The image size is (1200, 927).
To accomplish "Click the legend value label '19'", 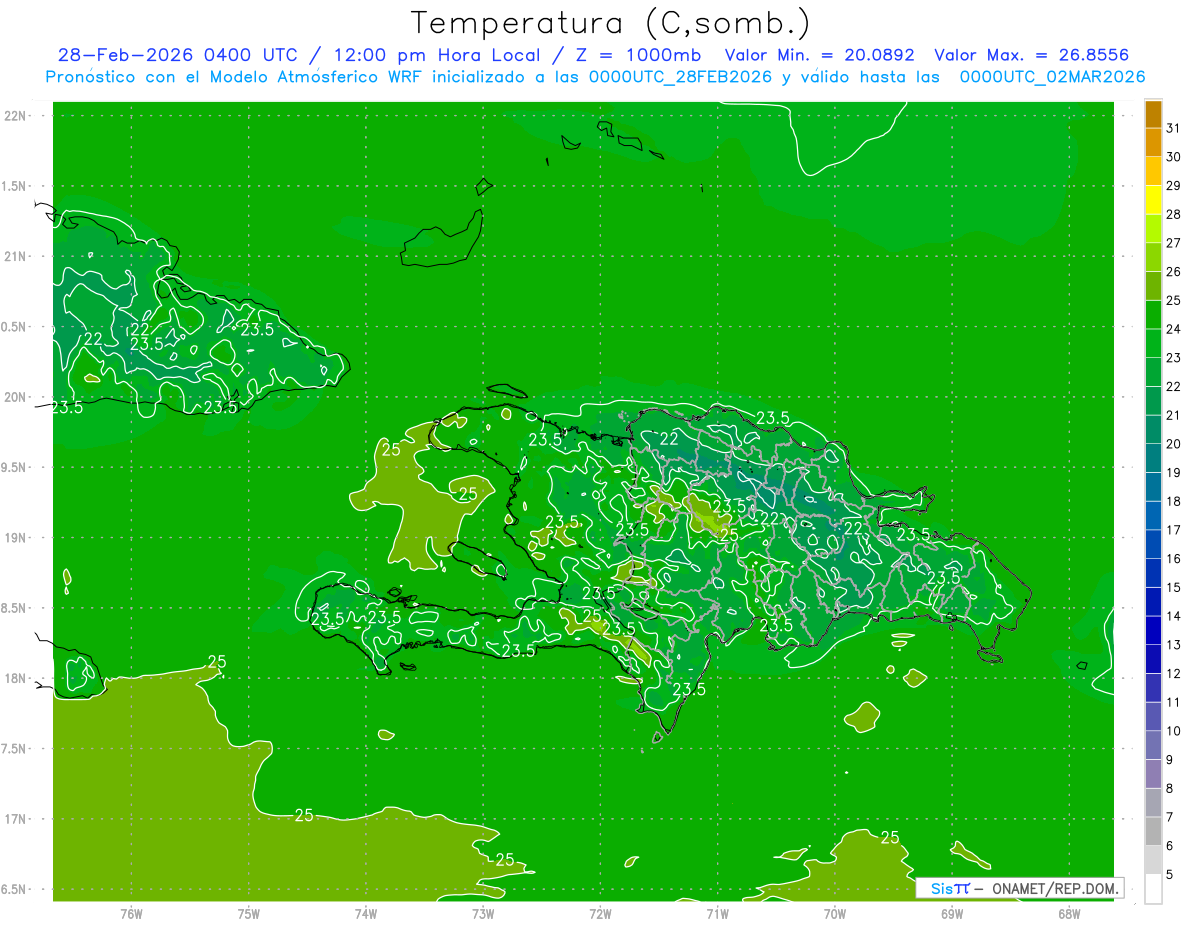I will [x=1173, y=473].
